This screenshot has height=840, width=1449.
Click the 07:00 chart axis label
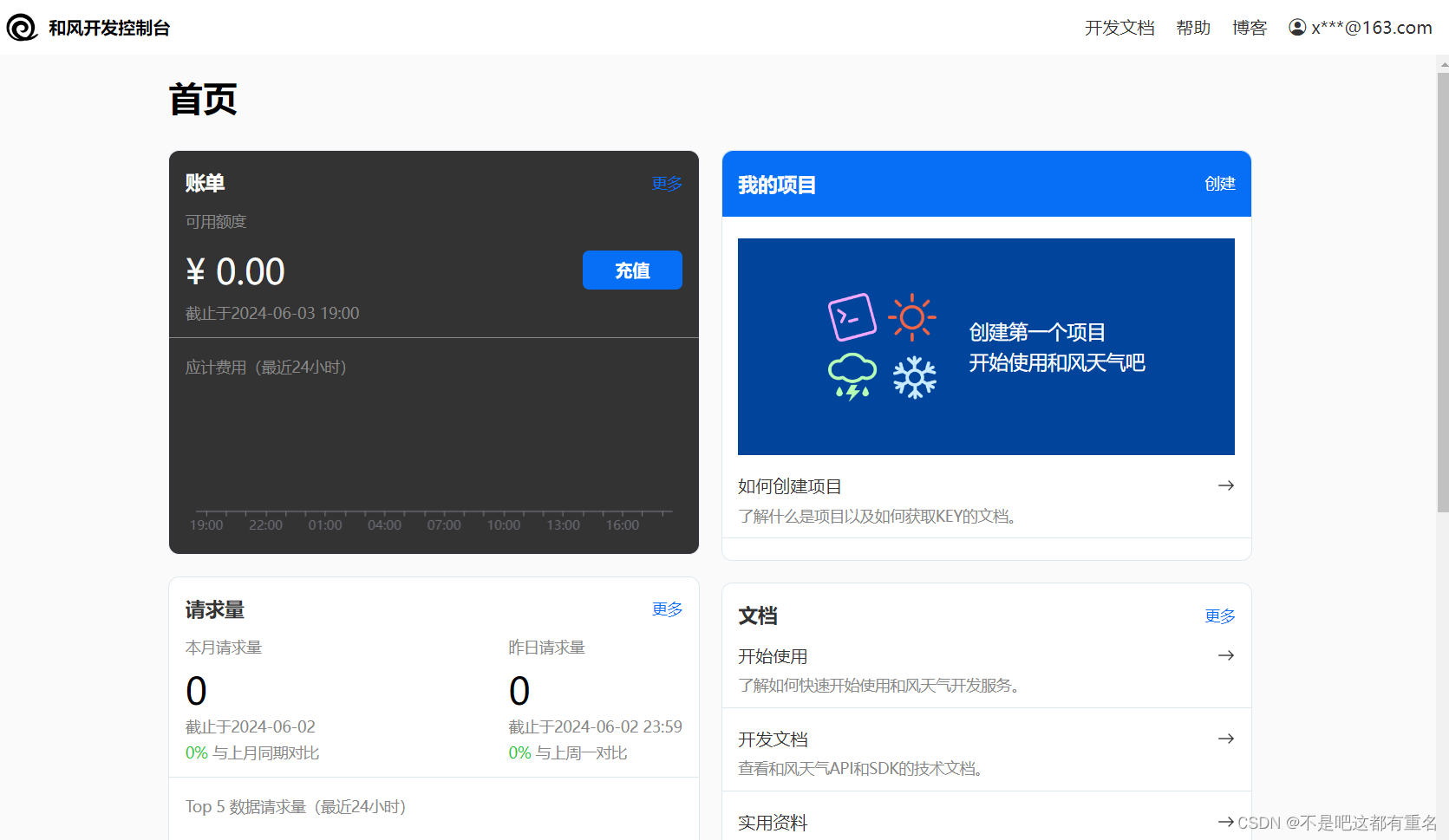(x=444, y=525)
